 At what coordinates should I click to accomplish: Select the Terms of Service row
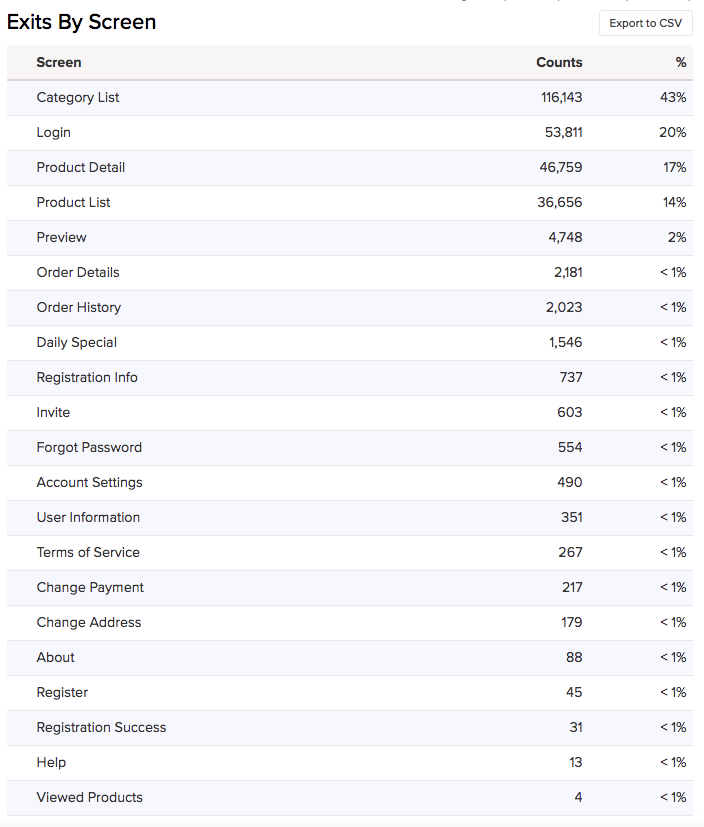88,552
